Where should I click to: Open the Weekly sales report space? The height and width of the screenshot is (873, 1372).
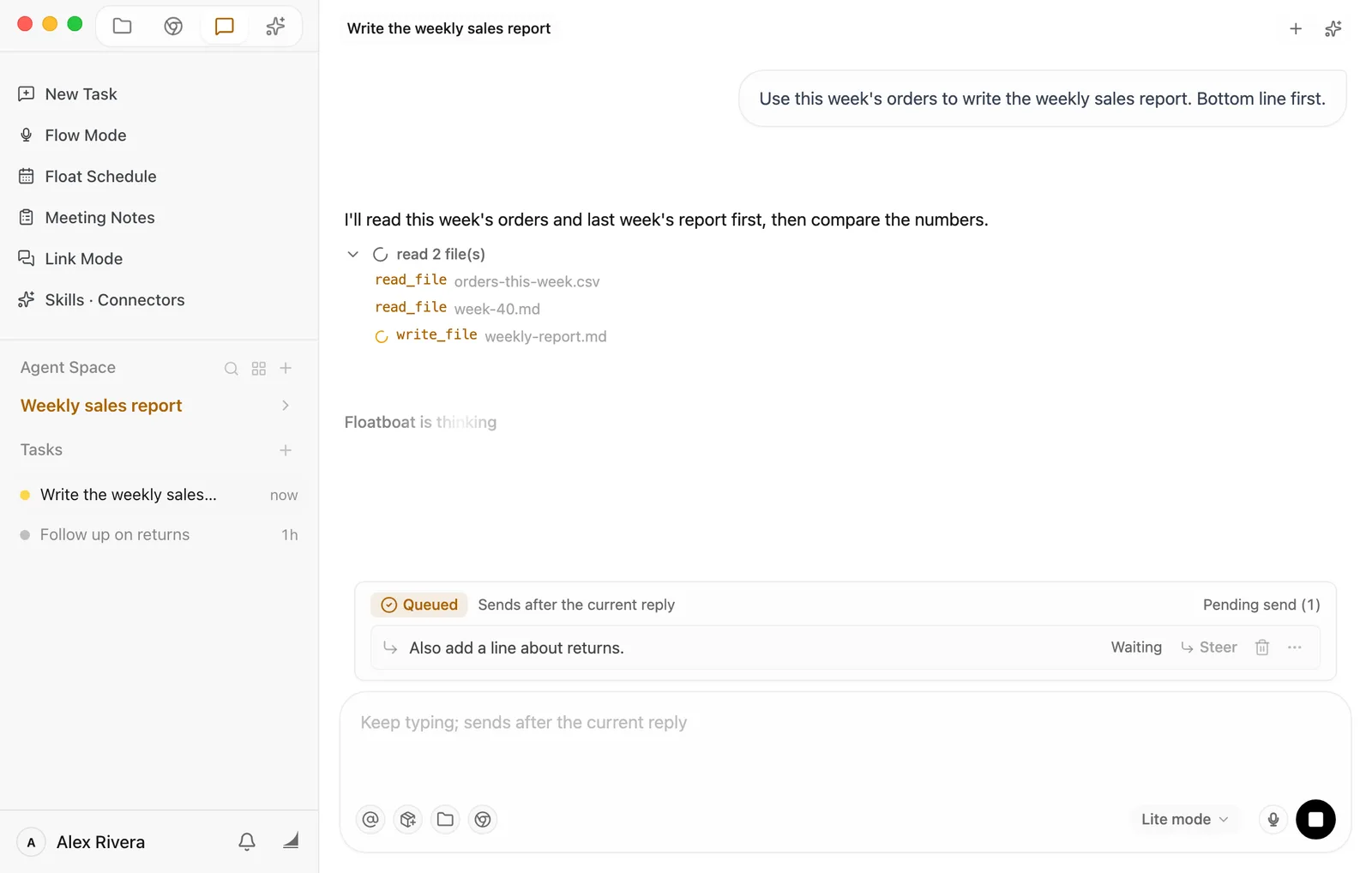(101, 406)
